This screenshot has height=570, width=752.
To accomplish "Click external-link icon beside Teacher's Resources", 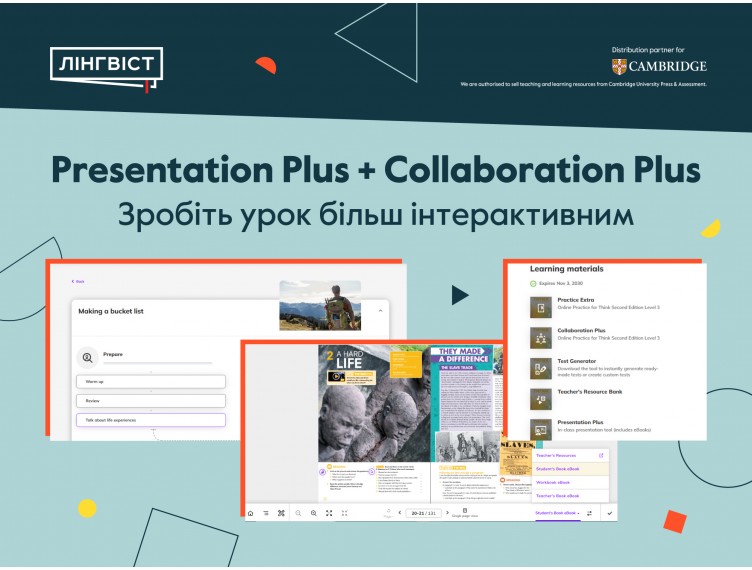I will (601, 455).
